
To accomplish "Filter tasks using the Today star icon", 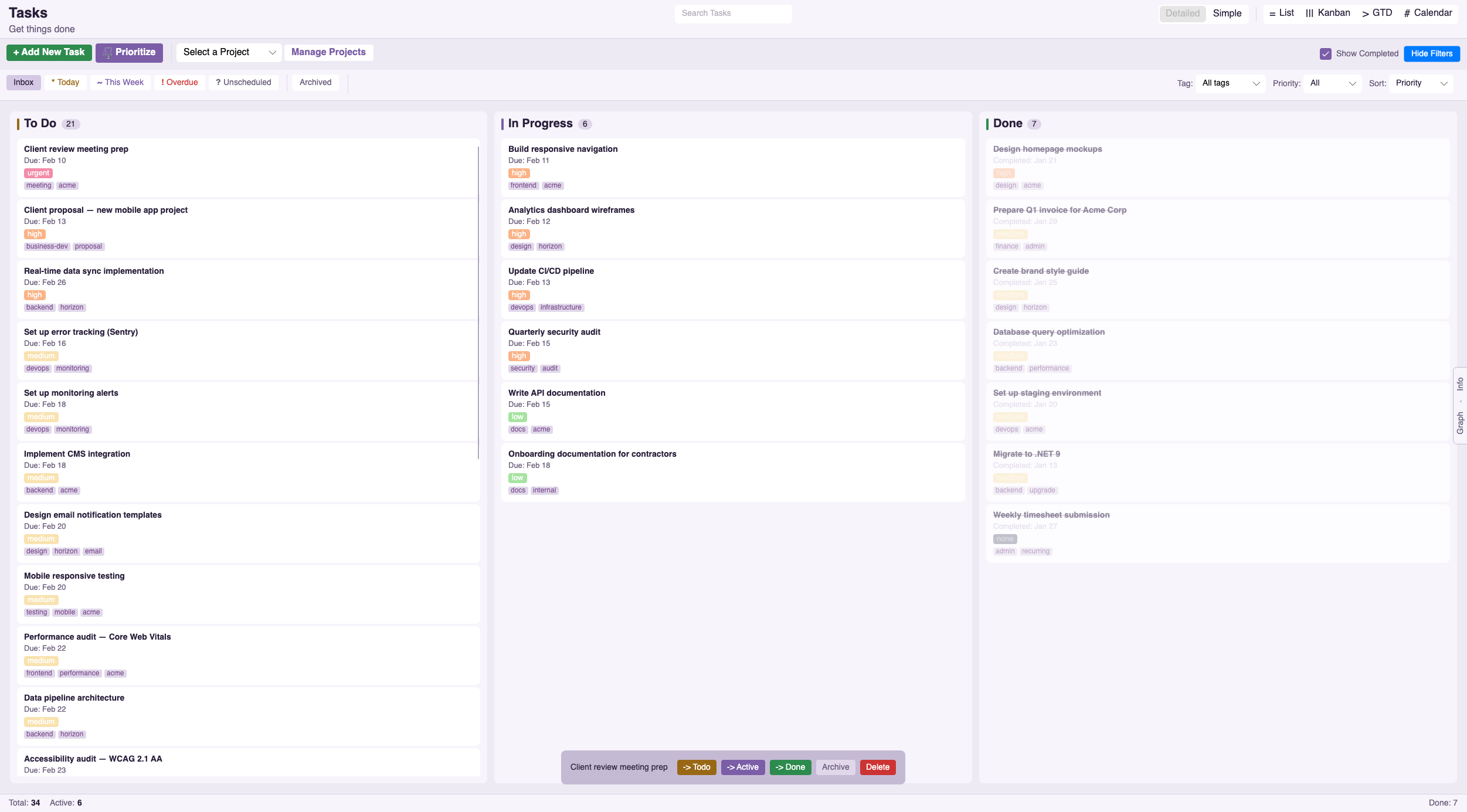I will (53, 82).
